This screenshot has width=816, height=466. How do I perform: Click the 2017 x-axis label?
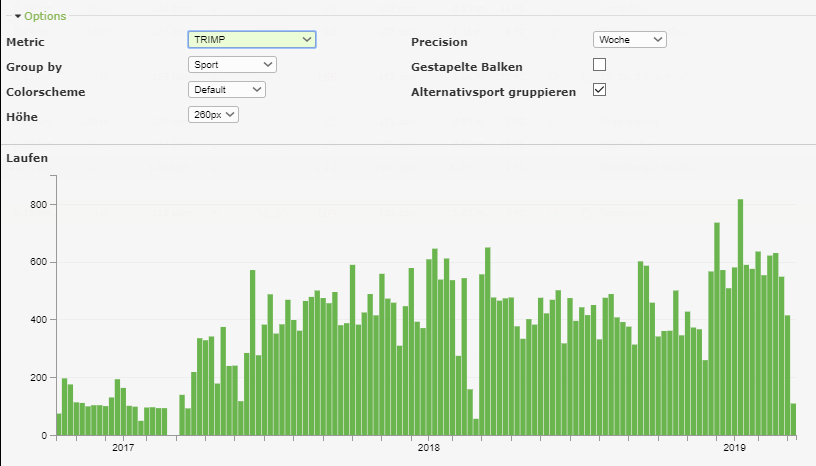123,448
